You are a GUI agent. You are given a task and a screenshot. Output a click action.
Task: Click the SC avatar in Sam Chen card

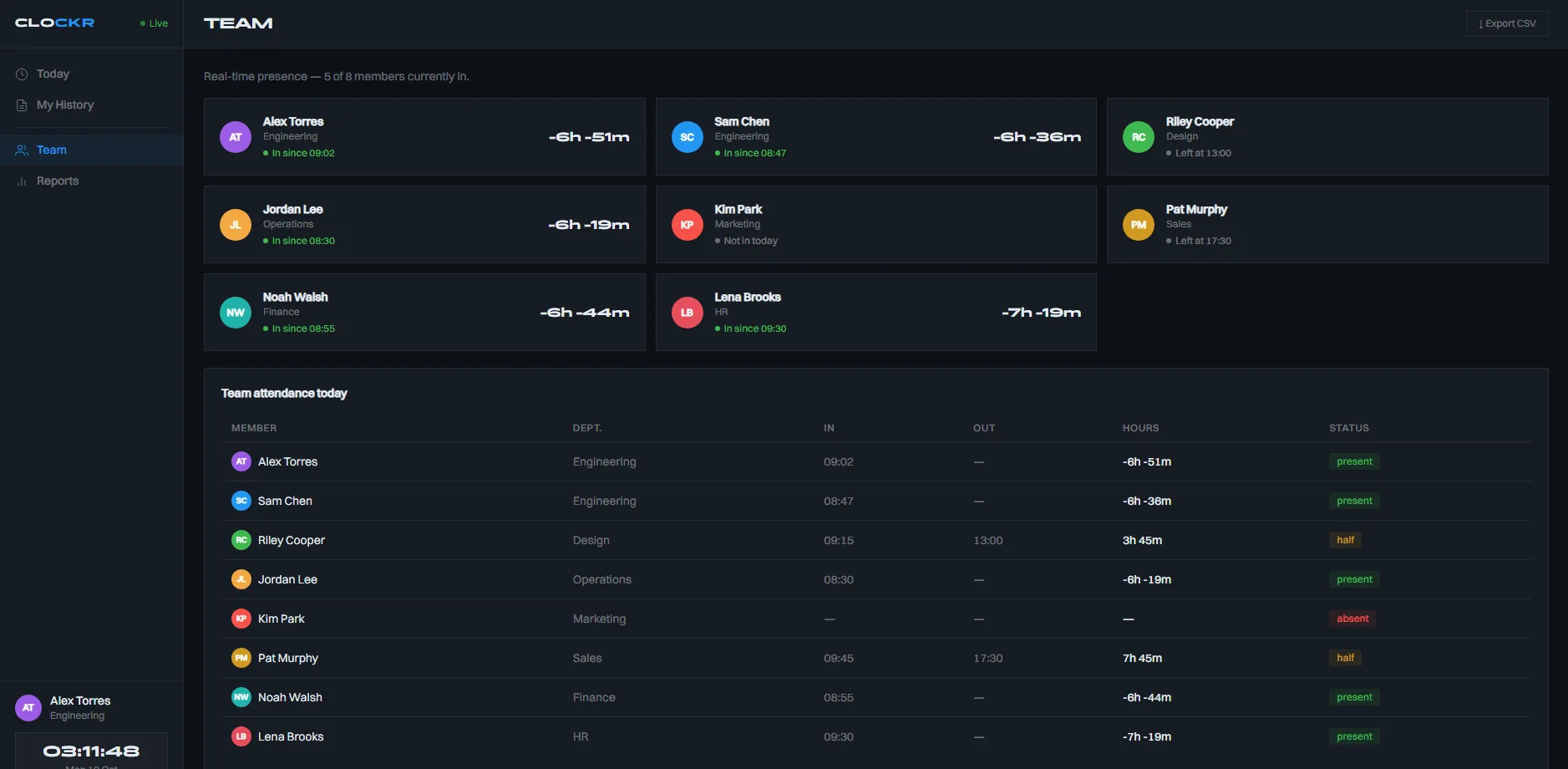pos(687,137)
